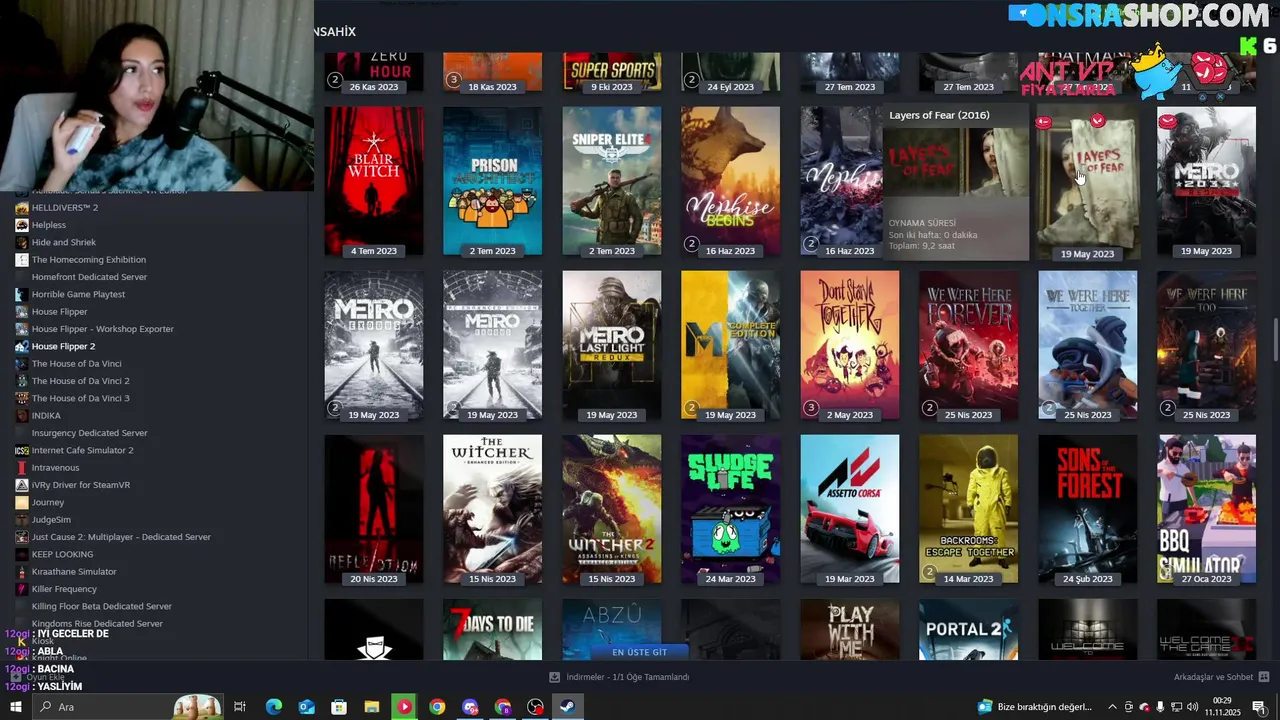The image size is (1280, 720).
Task: Open Outlook from the taskbar
Action: pyautogui.click(x=306, y=707)
